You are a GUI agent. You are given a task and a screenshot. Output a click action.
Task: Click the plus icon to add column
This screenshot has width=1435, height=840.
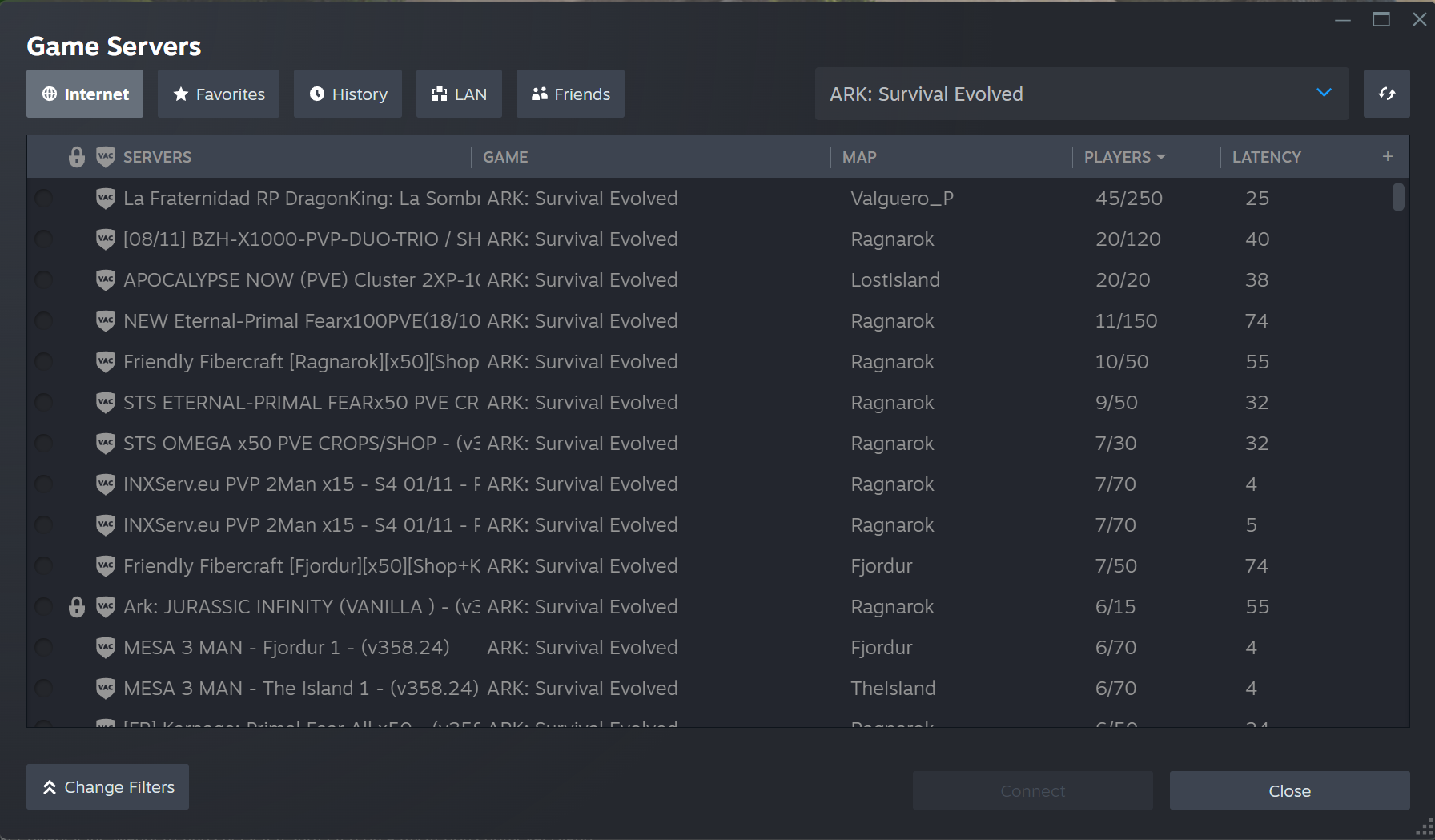click(x=1388, y=156)
